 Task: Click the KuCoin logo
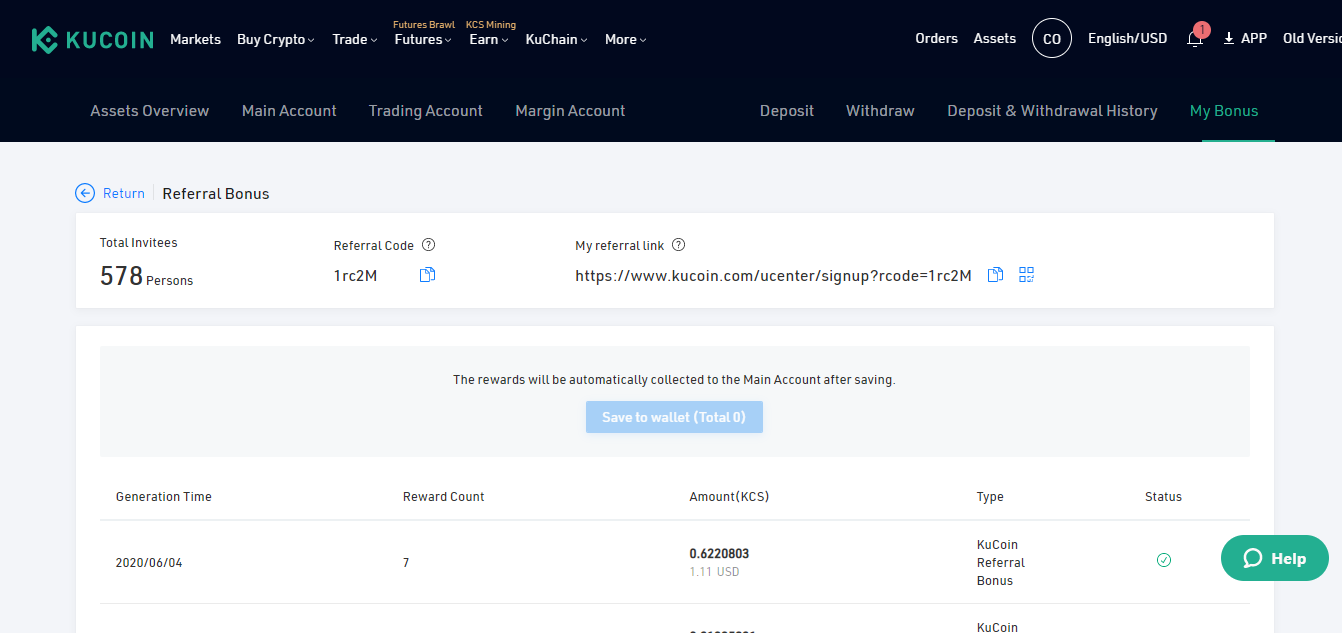(x=92, y=40)
